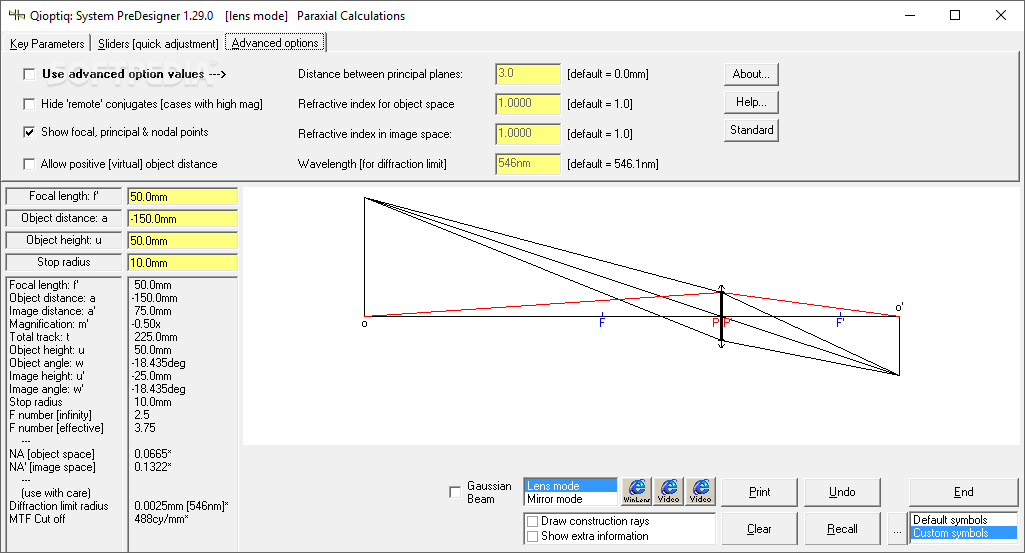The width and height of the screenshot is (1025, 553).
Task: Open the first Video link icon
Action: click(x=668, y=491)
